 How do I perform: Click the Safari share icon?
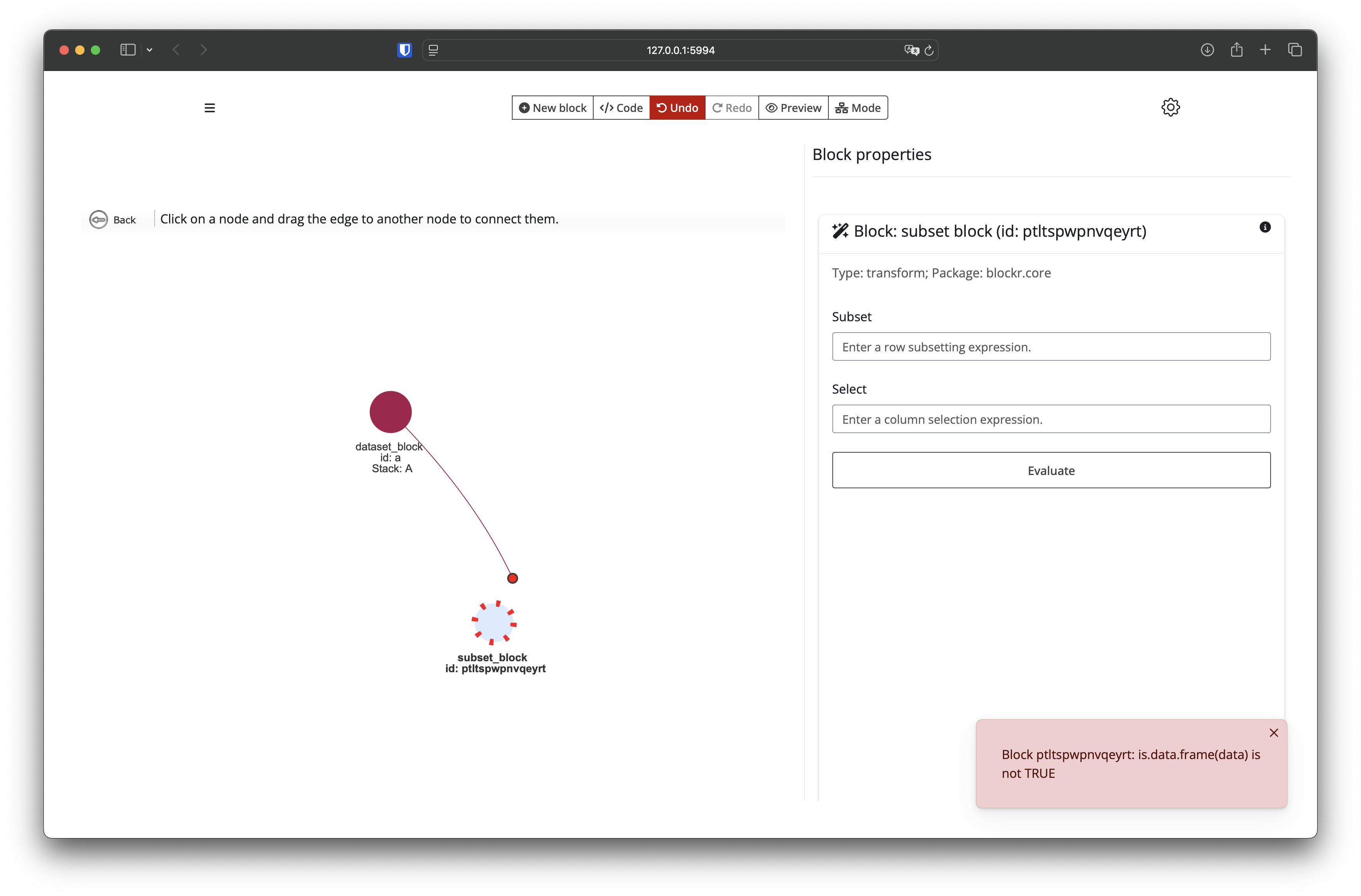pyautogui.click(x=1236, y=50)
